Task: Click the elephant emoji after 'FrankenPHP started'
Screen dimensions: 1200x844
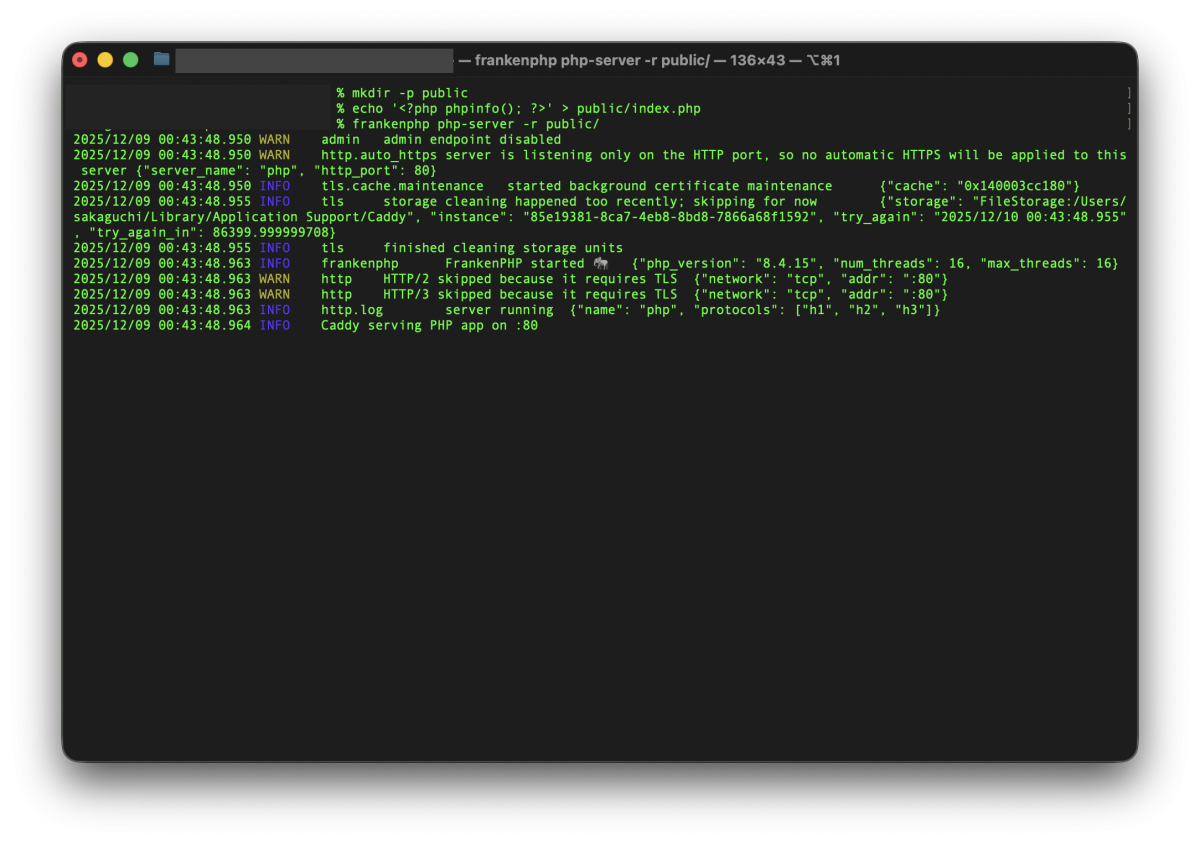Action: pos(600,264)
